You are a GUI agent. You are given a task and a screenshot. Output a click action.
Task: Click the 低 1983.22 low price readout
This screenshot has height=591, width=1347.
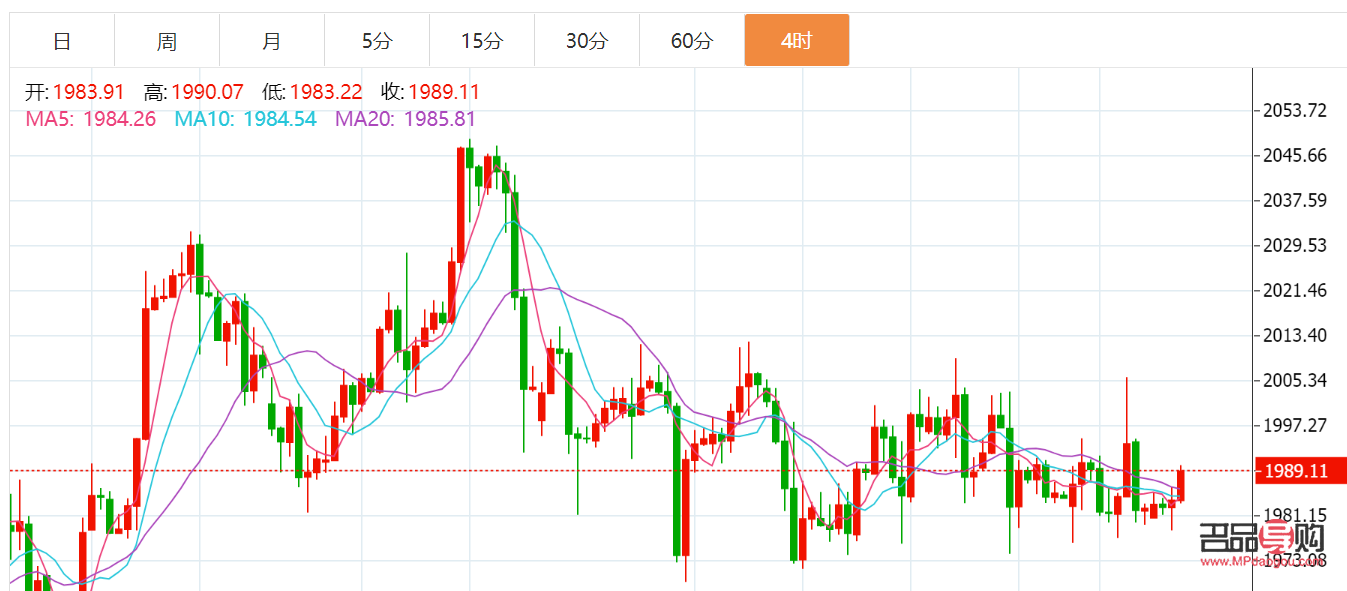coord(312,92)
